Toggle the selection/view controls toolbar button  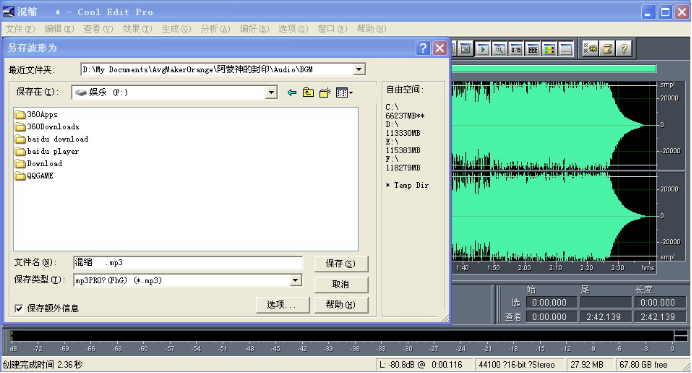533,49
